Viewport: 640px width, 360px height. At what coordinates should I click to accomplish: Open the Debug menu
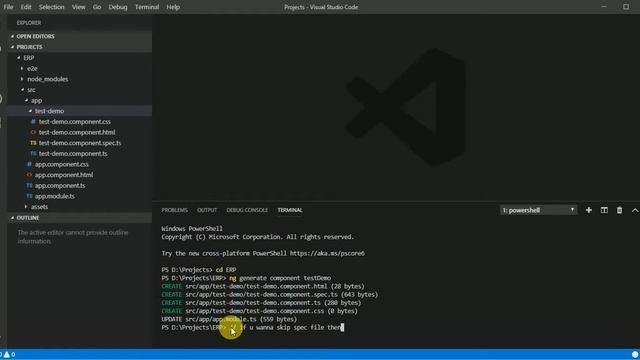pyautogui.click(x=118, y=7)
